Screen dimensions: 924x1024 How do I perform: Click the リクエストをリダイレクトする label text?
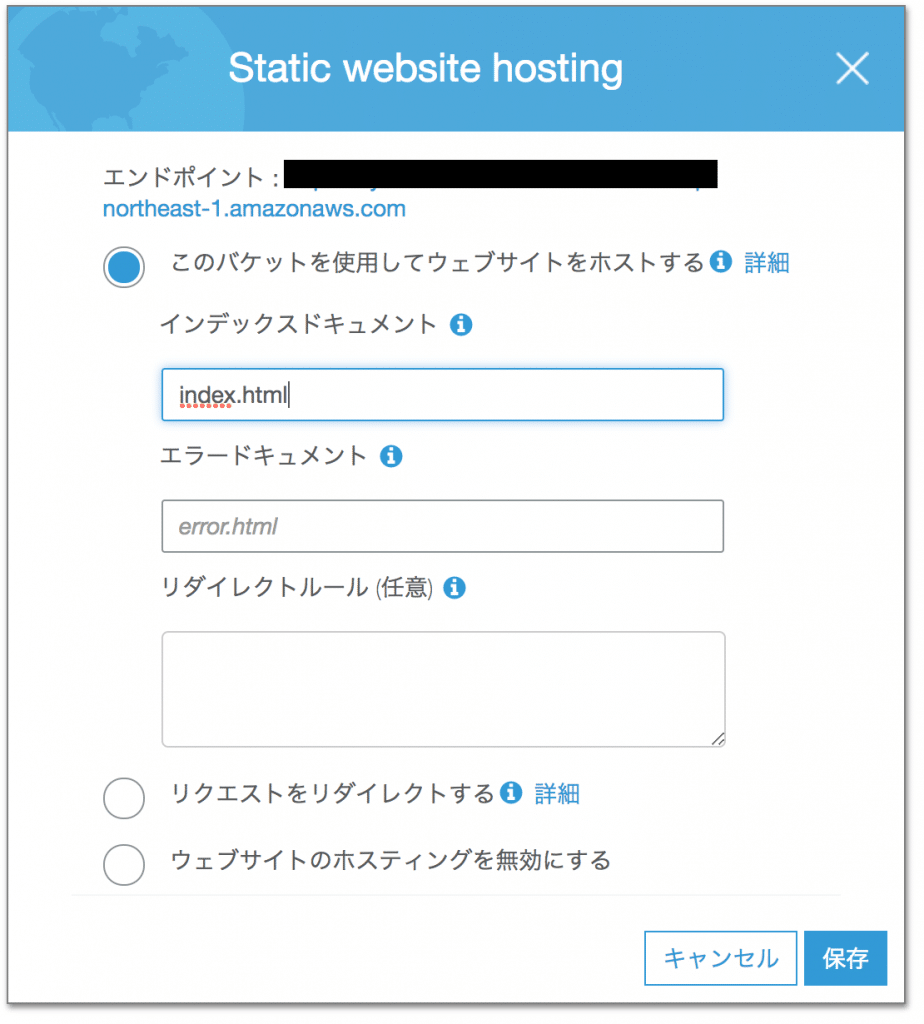(332, 793)
